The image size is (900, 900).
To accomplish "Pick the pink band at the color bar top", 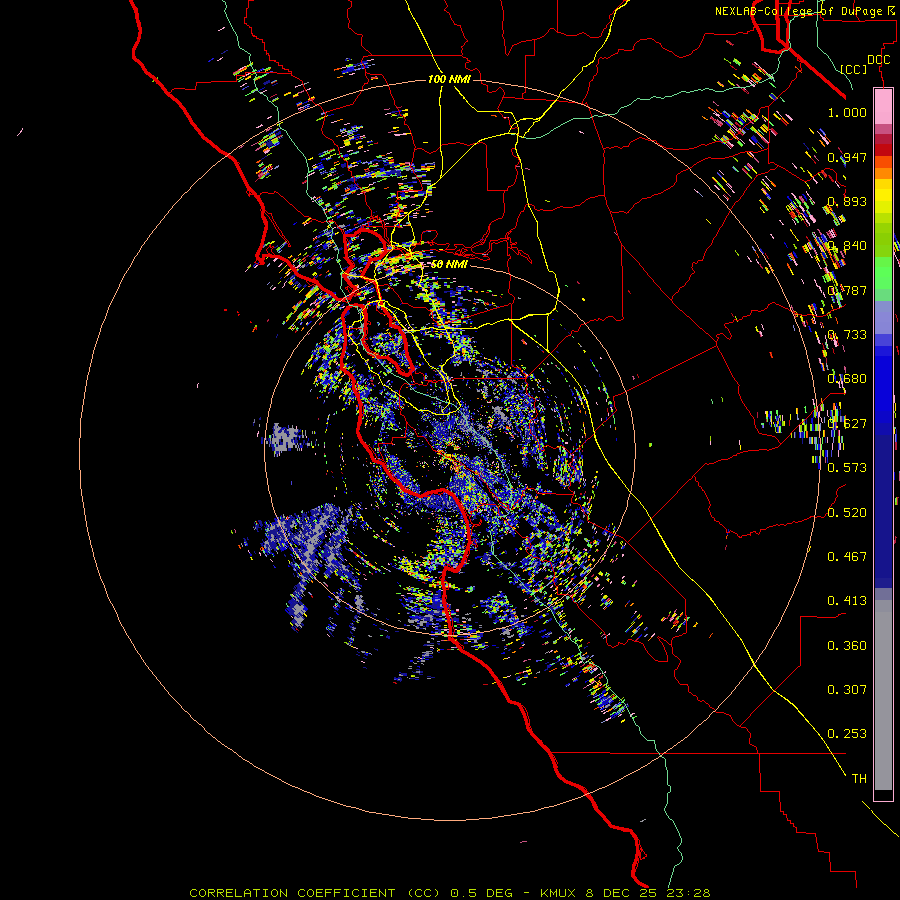I will (883, 107).
